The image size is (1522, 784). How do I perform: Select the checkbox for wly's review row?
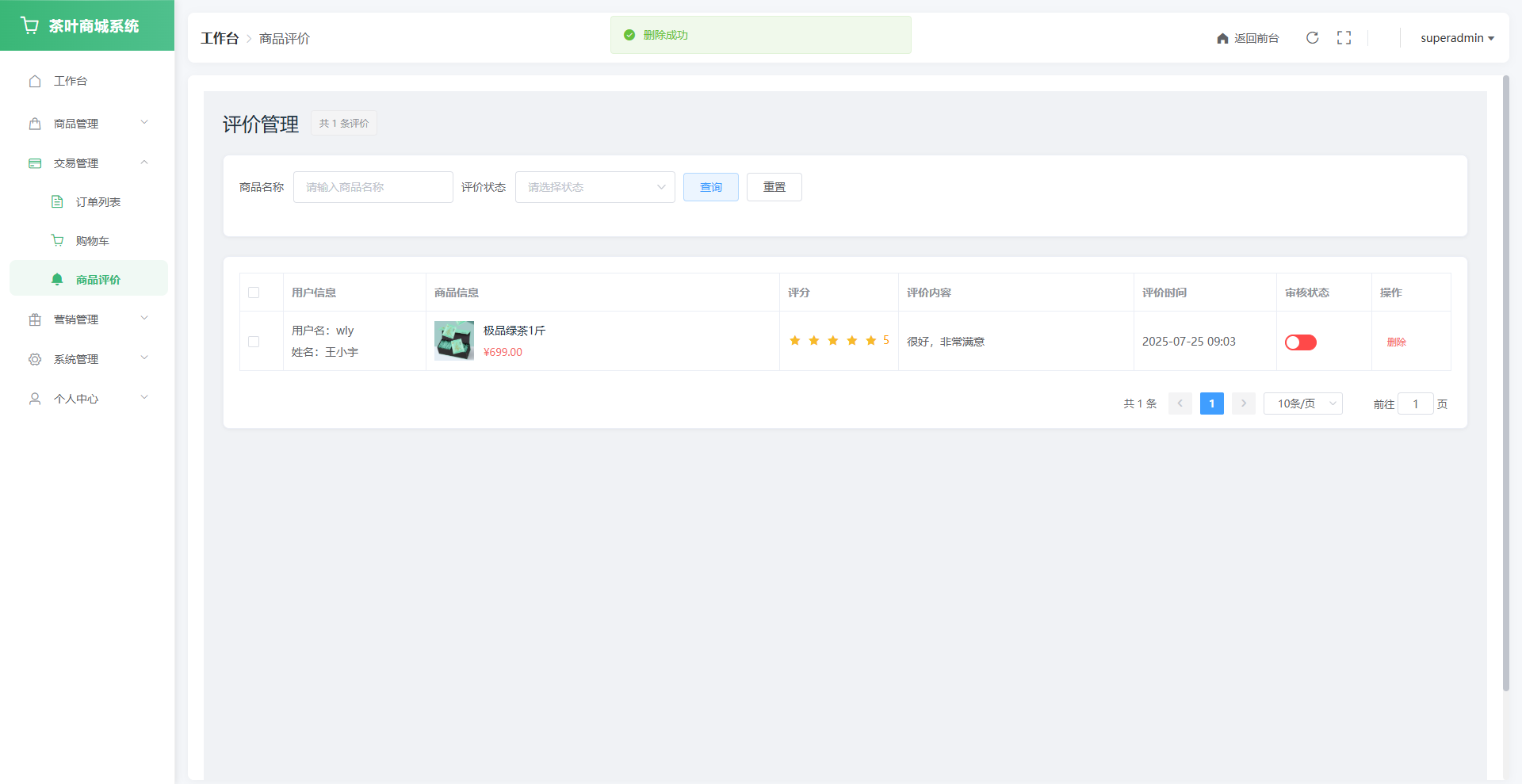tap(254, 342)
